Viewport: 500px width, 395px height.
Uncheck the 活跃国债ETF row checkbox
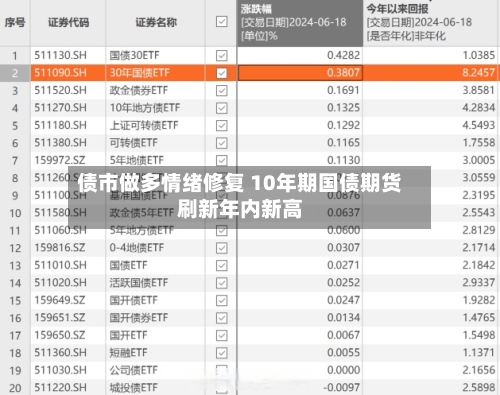[222, 283]
